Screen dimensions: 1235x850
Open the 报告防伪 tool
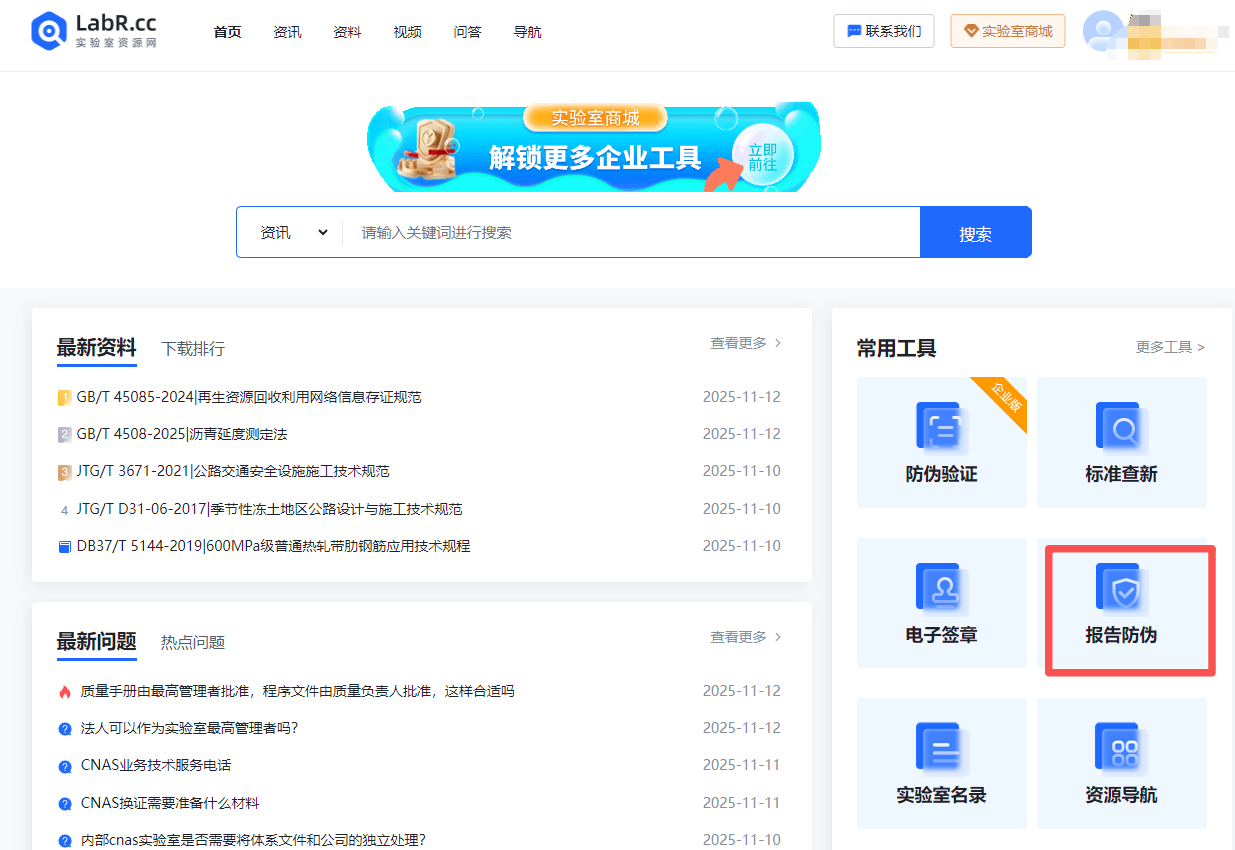pyautogui.click(x=1128, y=610)
